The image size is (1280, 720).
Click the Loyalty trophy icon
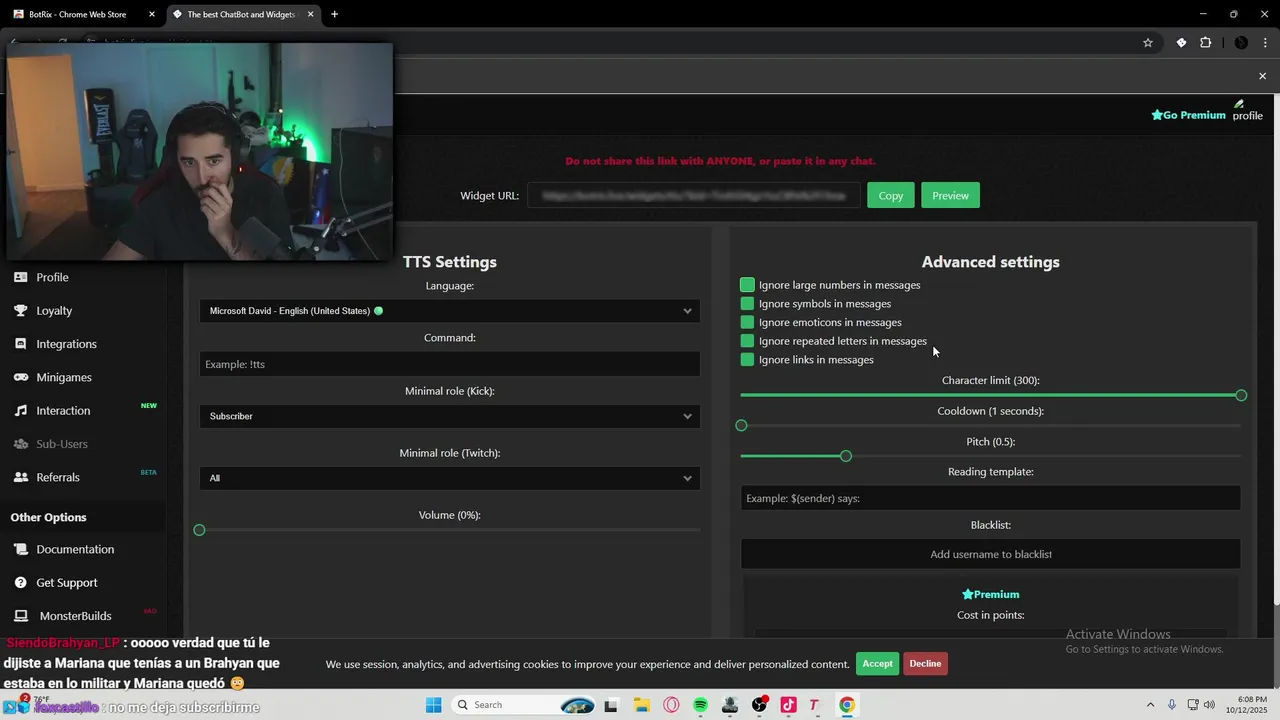point(20,310)
